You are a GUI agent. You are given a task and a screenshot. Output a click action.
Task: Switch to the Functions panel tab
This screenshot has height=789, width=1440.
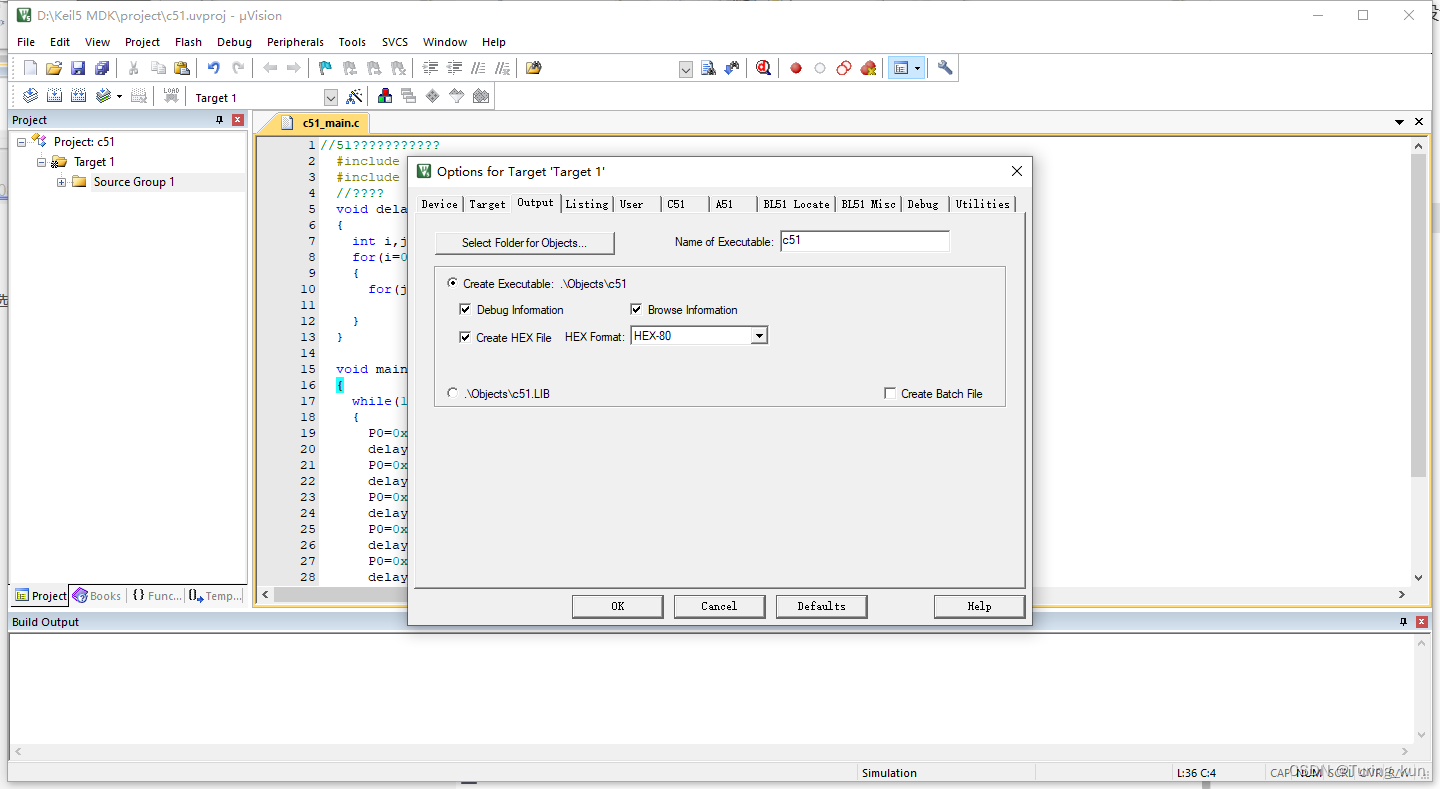(x=157, y=596)
